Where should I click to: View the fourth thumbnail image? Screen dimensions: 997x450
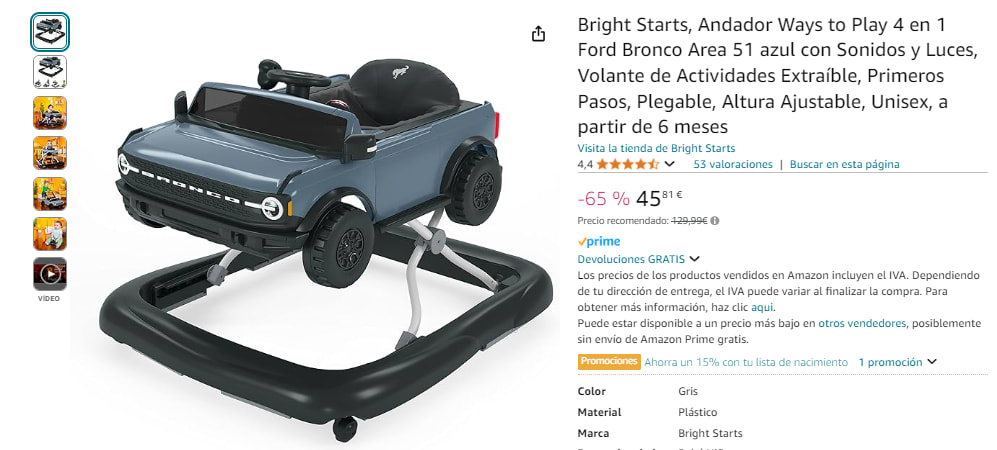tap(50, 153)
